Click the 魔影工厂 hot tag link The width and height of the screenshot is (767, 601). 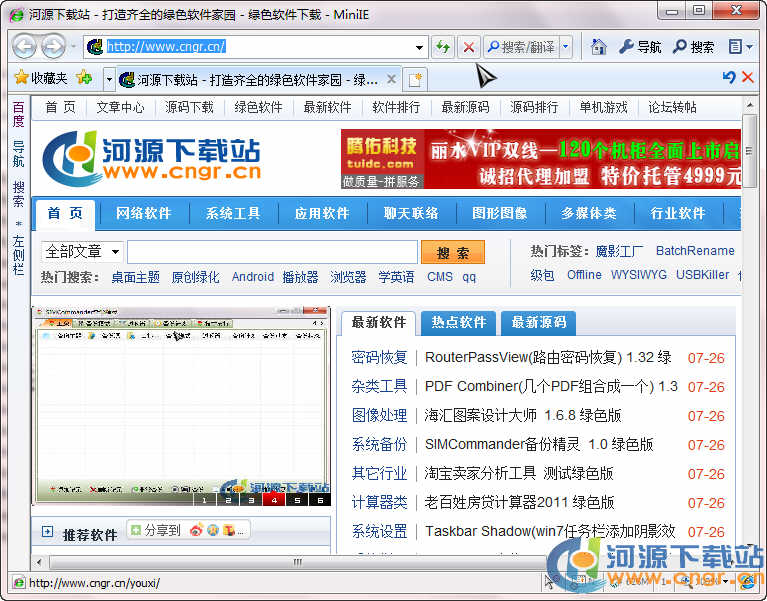[619, 251]
